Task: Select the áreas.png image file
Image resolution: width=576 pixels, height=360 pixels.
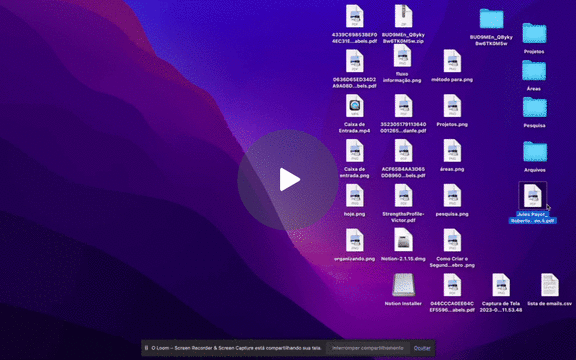Action: tap(452, 151)
